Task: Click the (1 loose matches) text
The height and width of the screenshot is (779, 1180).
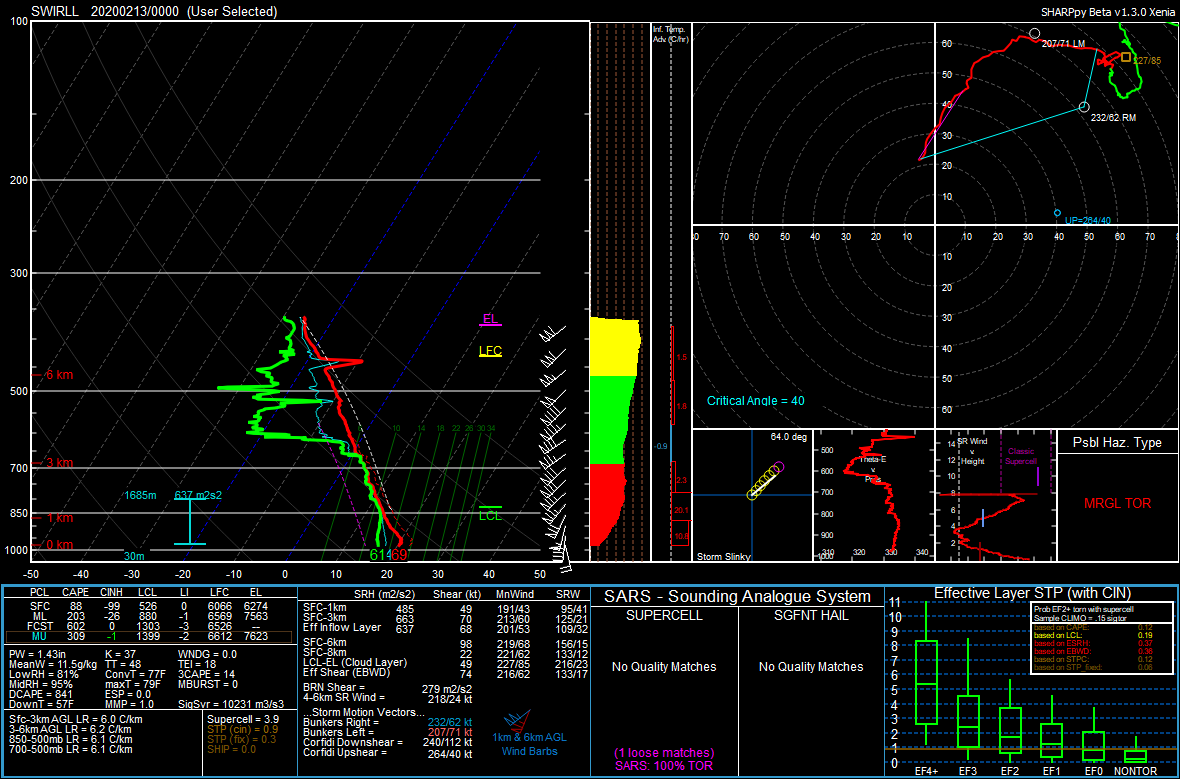Action: pos(664,753)
